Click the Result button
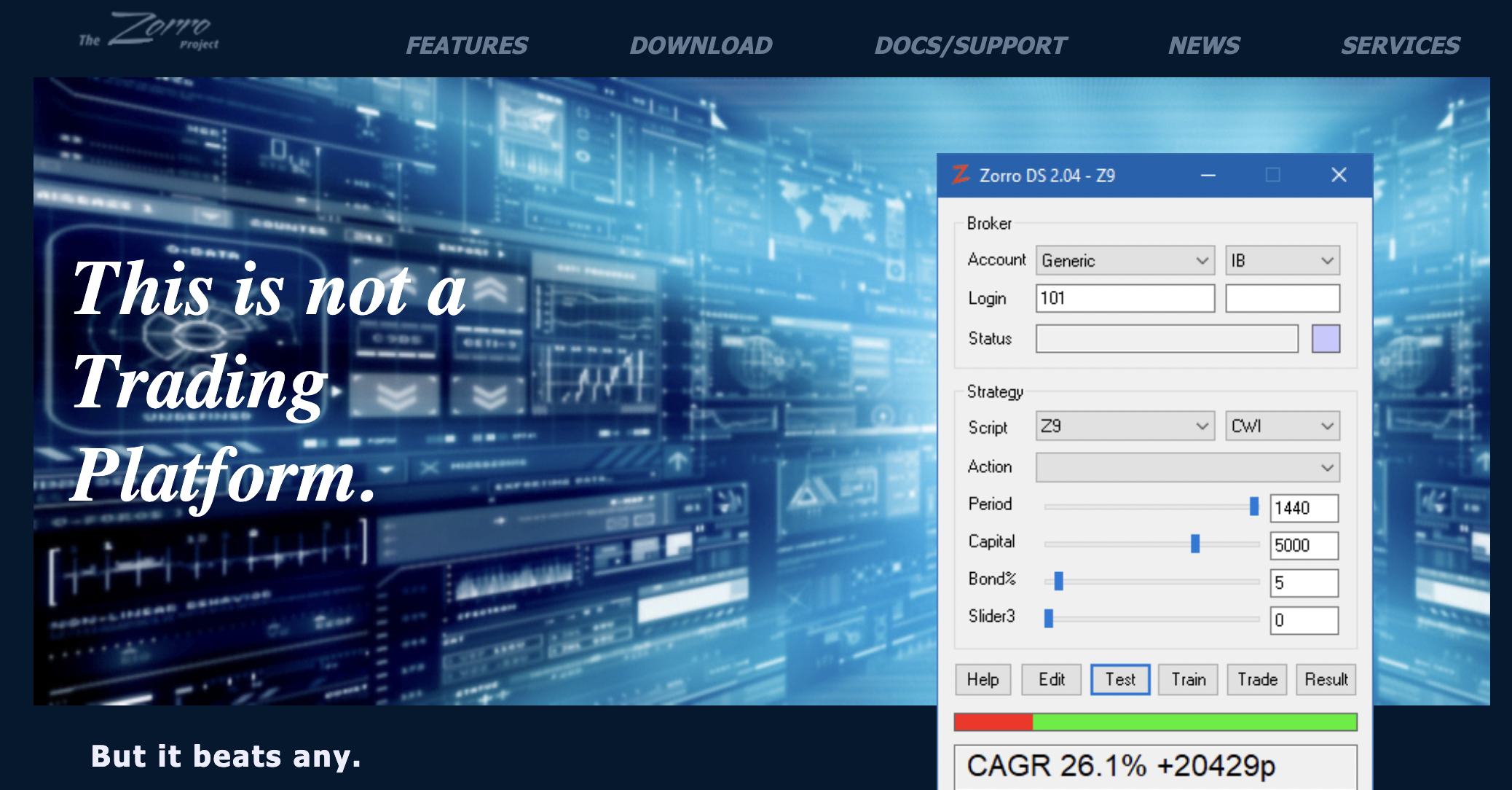 (x=1326, y=679)
